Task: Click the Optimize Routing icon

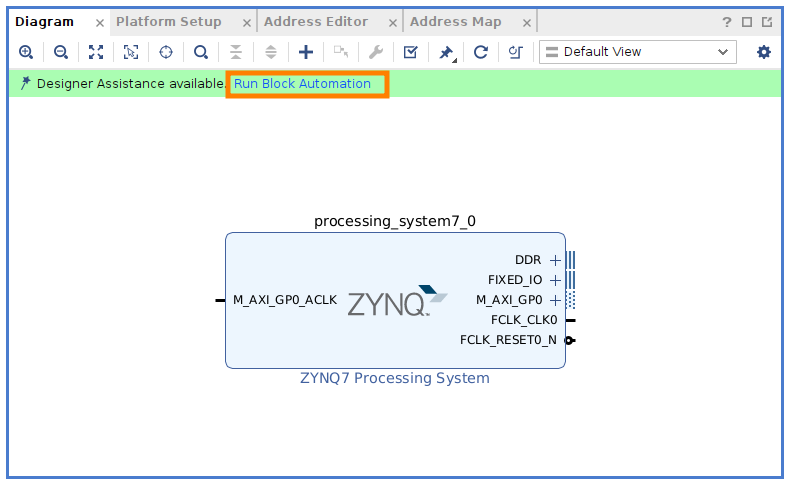Action: coord(516,52)
